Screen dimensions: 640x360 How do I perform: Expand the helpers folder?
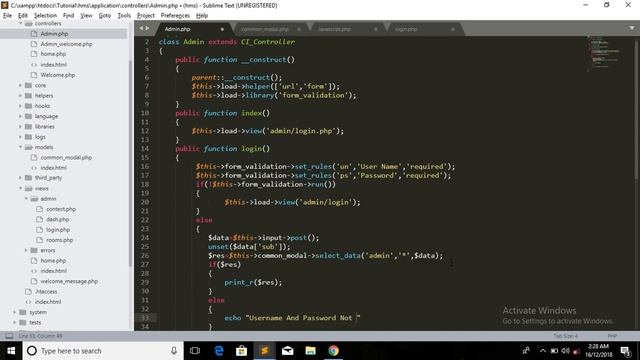click(20, 96)
